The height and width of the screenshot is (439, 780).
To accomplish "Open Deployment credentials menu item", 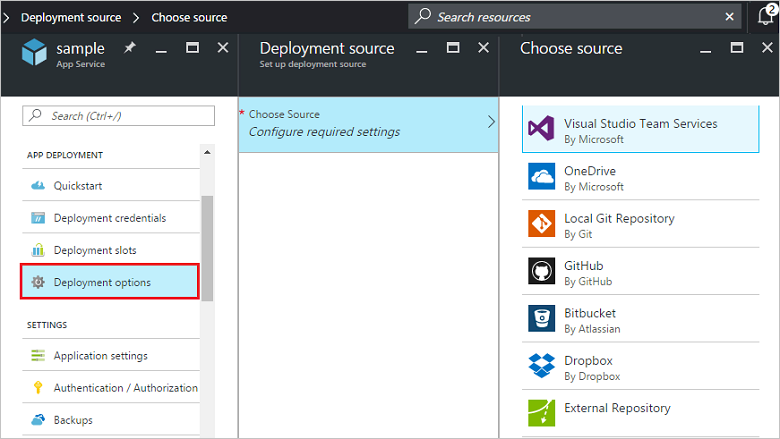I will tap(111, 218).
